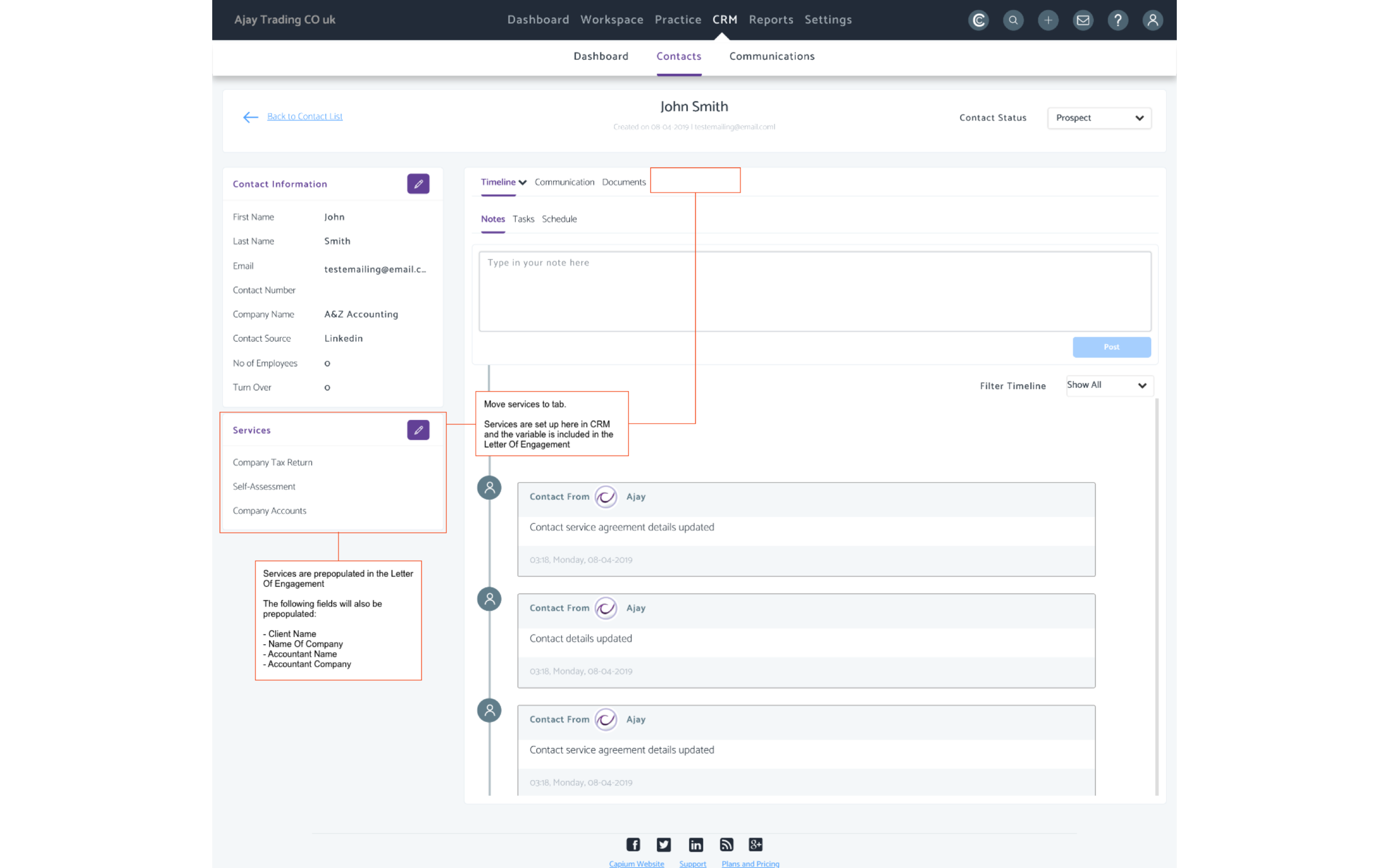Open the Twitter icon in footer
Image resolution: width=1389 pixels, height=868 pixels.
point(664,845)
